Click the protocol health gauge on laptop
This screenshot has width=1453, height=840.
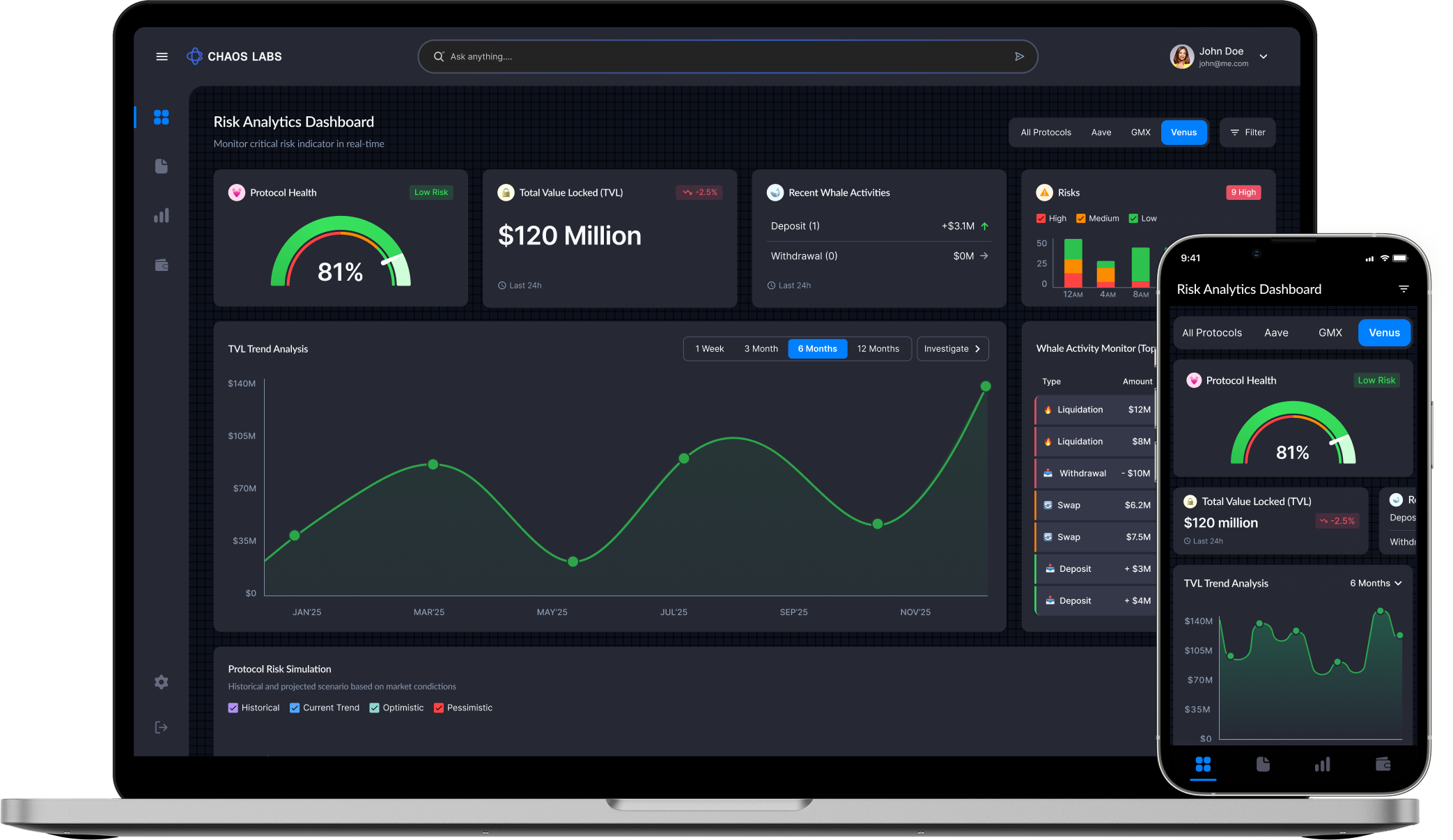coord(341,252)
